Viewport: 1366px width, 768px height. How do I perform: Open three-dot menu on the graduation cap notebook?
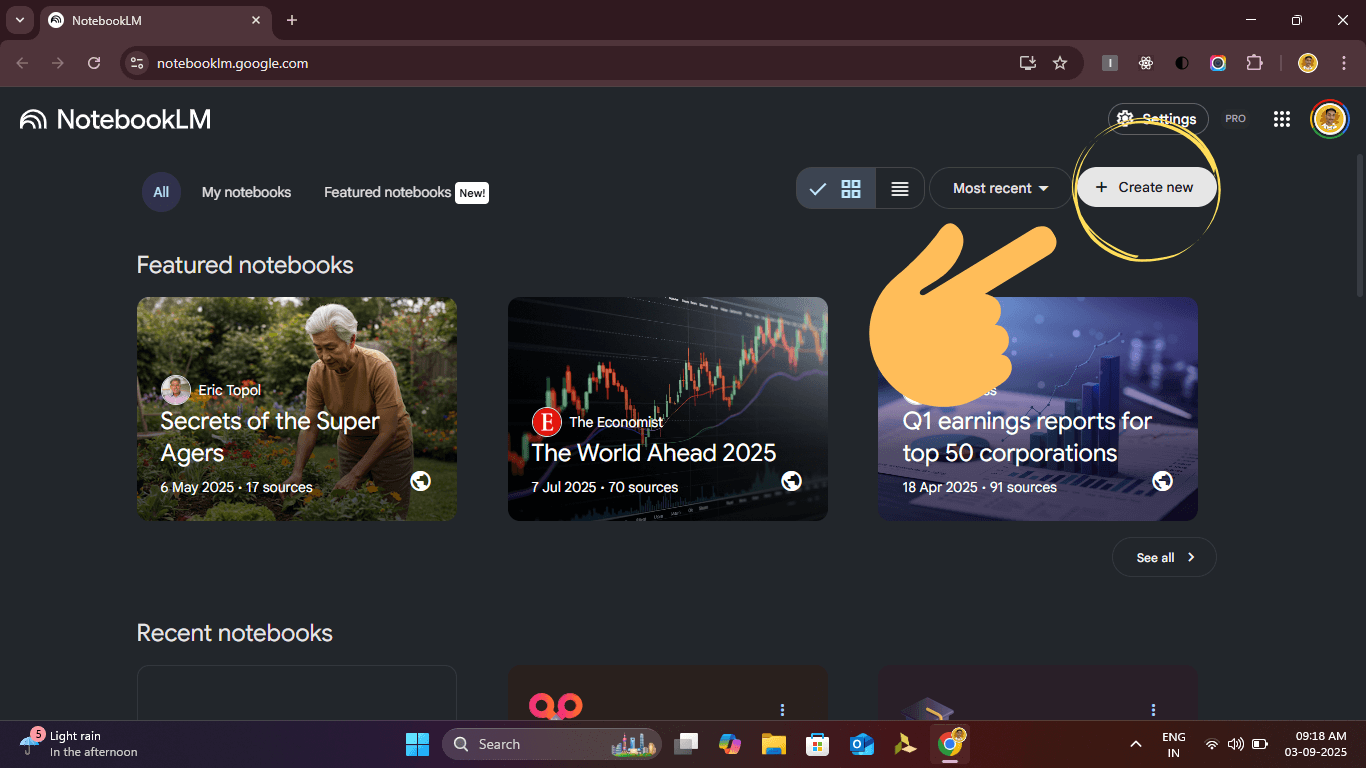point(1153,710)
